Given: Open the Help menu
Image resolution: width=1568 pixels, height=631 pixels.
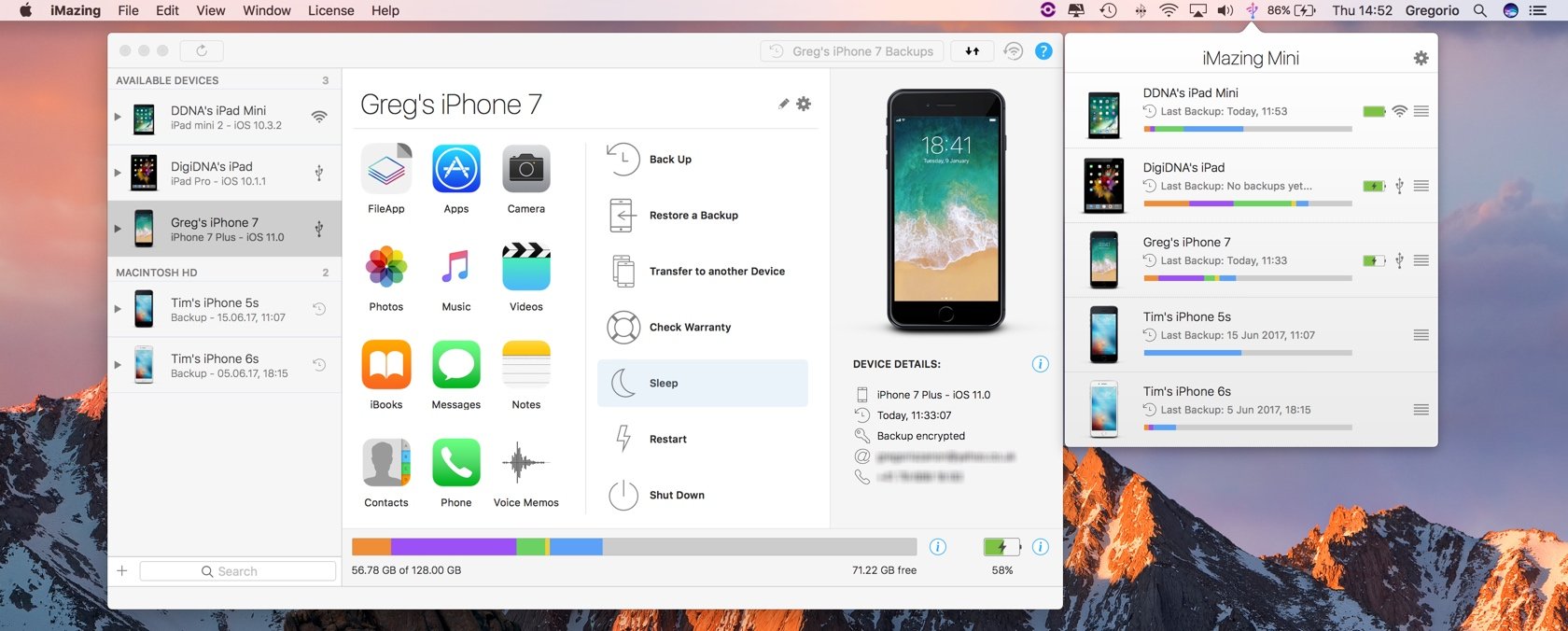Looking at the screenshot, I should click(x=385, y=10).
